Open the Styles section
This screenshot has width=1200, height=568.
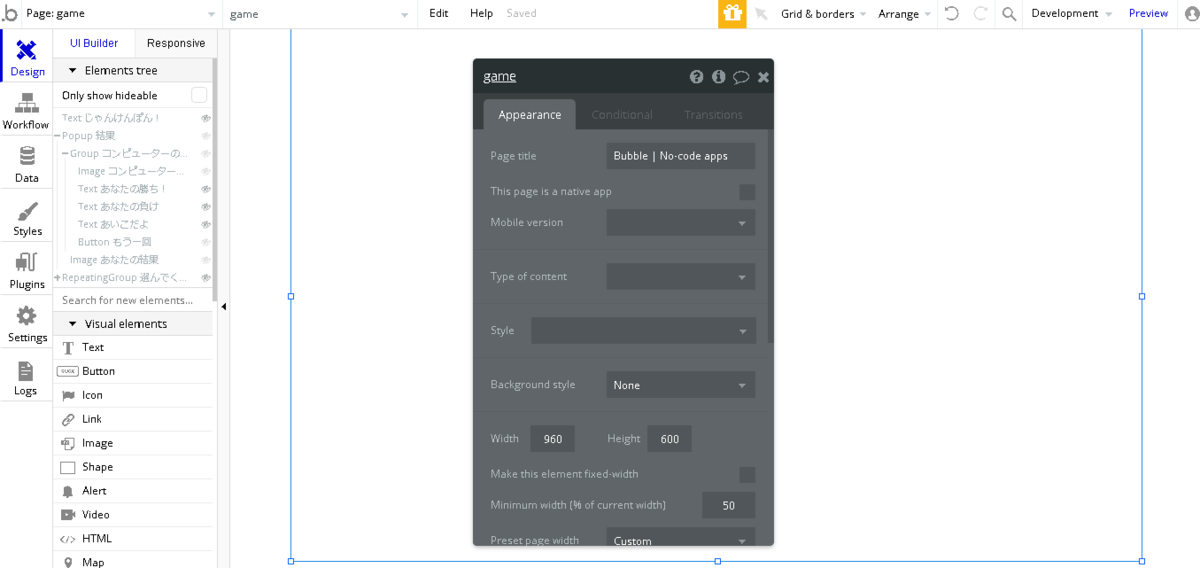(x=27, y=217)
